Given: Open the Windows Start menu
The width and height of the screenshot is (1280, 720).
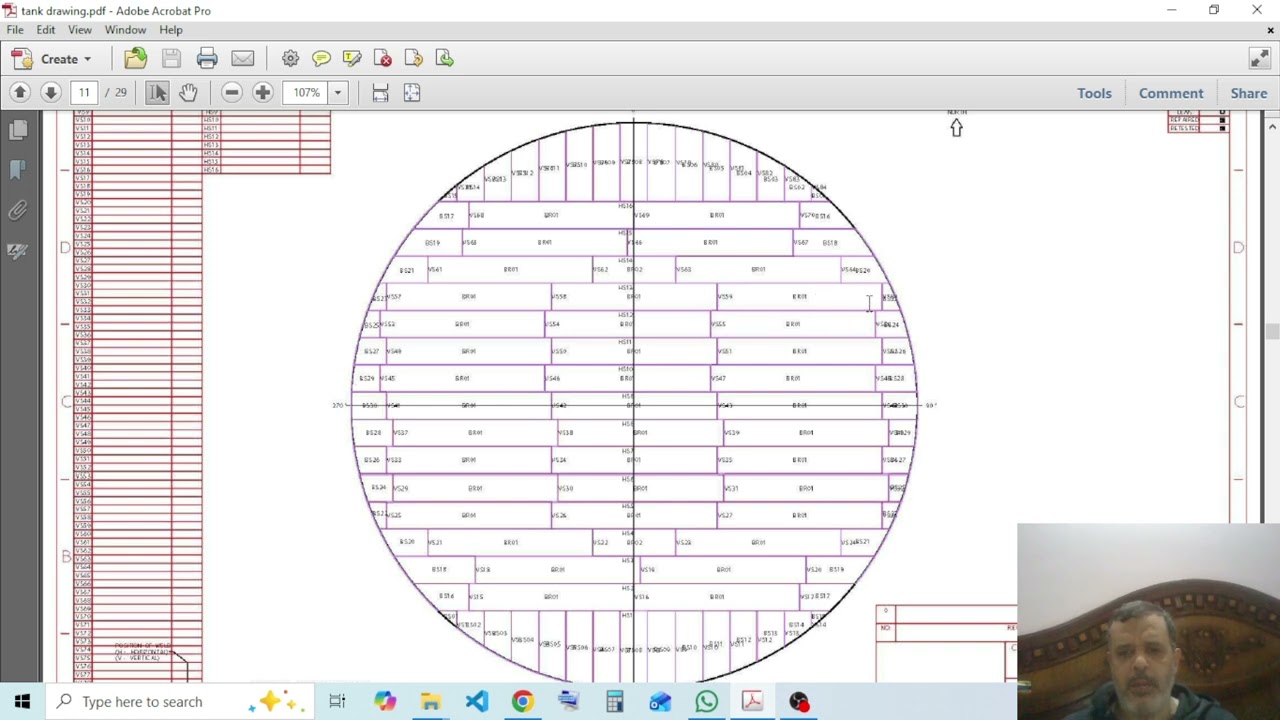Looking at the screenshot, I should [22, 701].
